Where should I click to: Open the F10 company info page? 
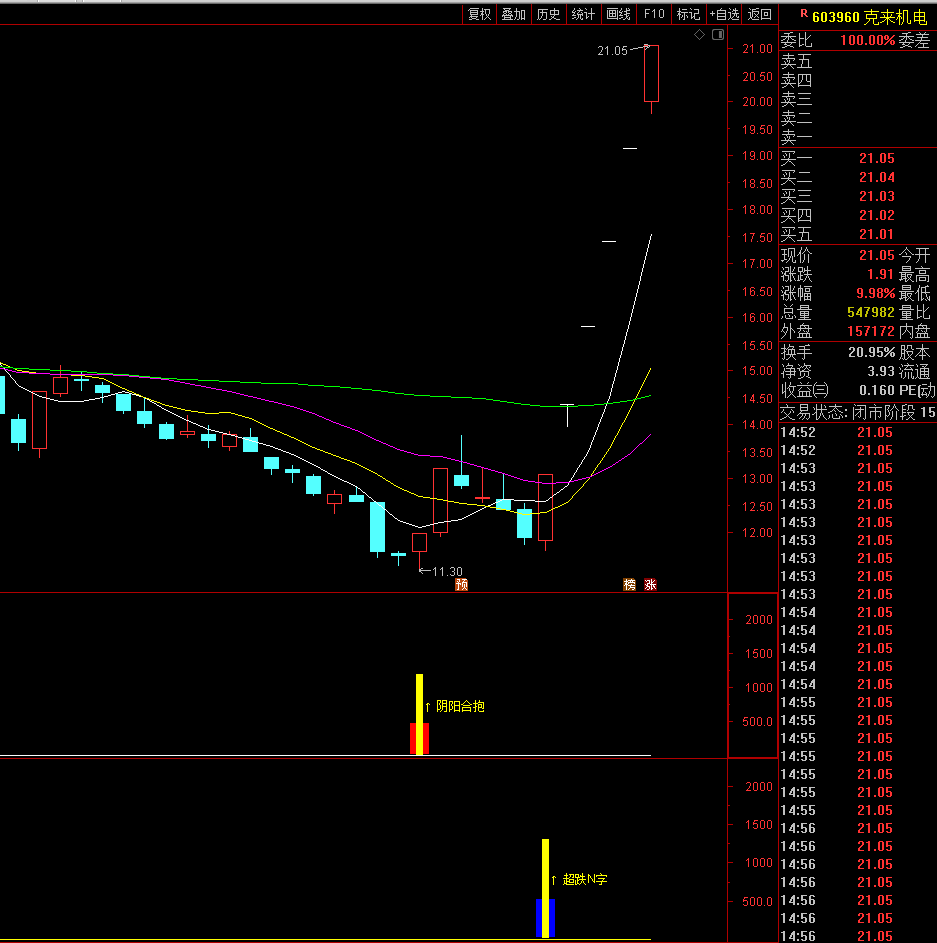654,14
